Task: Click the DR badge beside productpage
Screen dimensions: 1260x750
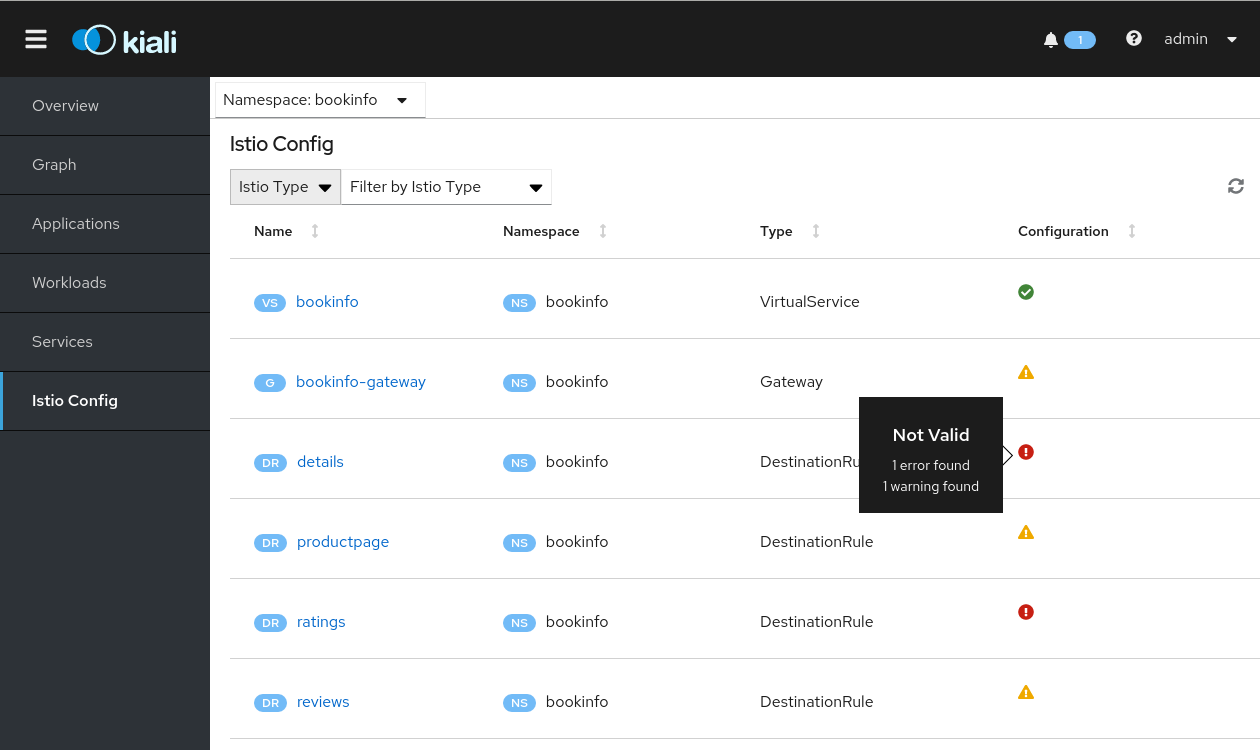Action: click(x=270, y=543)
